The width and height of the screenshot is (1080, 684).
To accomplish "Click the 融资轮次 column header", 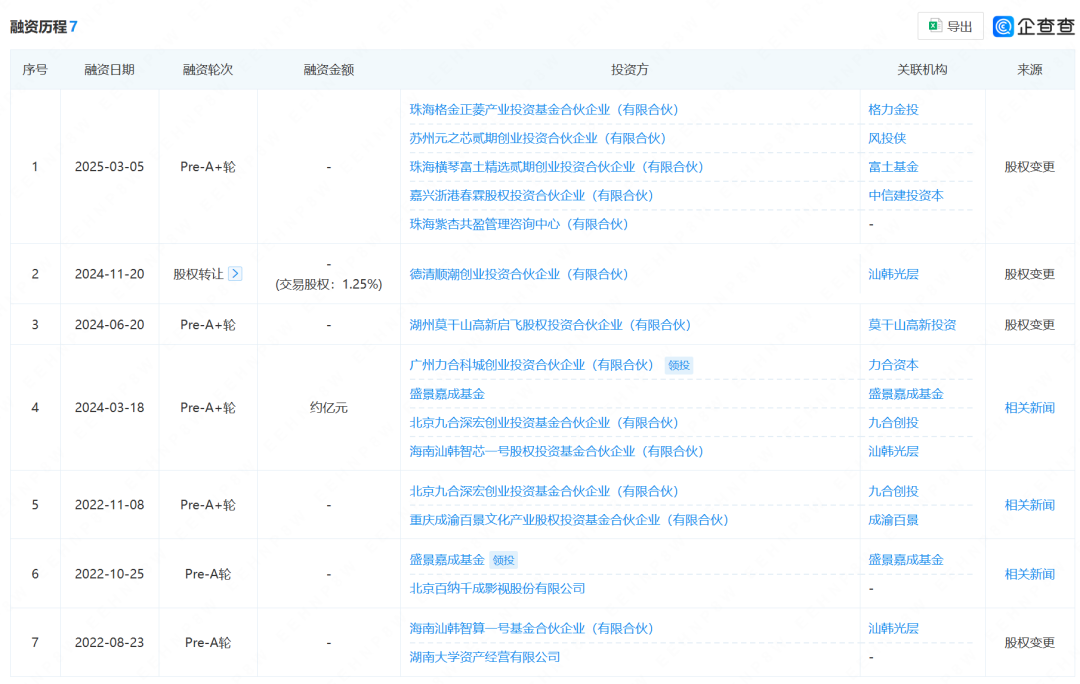I will coord(208,70).
